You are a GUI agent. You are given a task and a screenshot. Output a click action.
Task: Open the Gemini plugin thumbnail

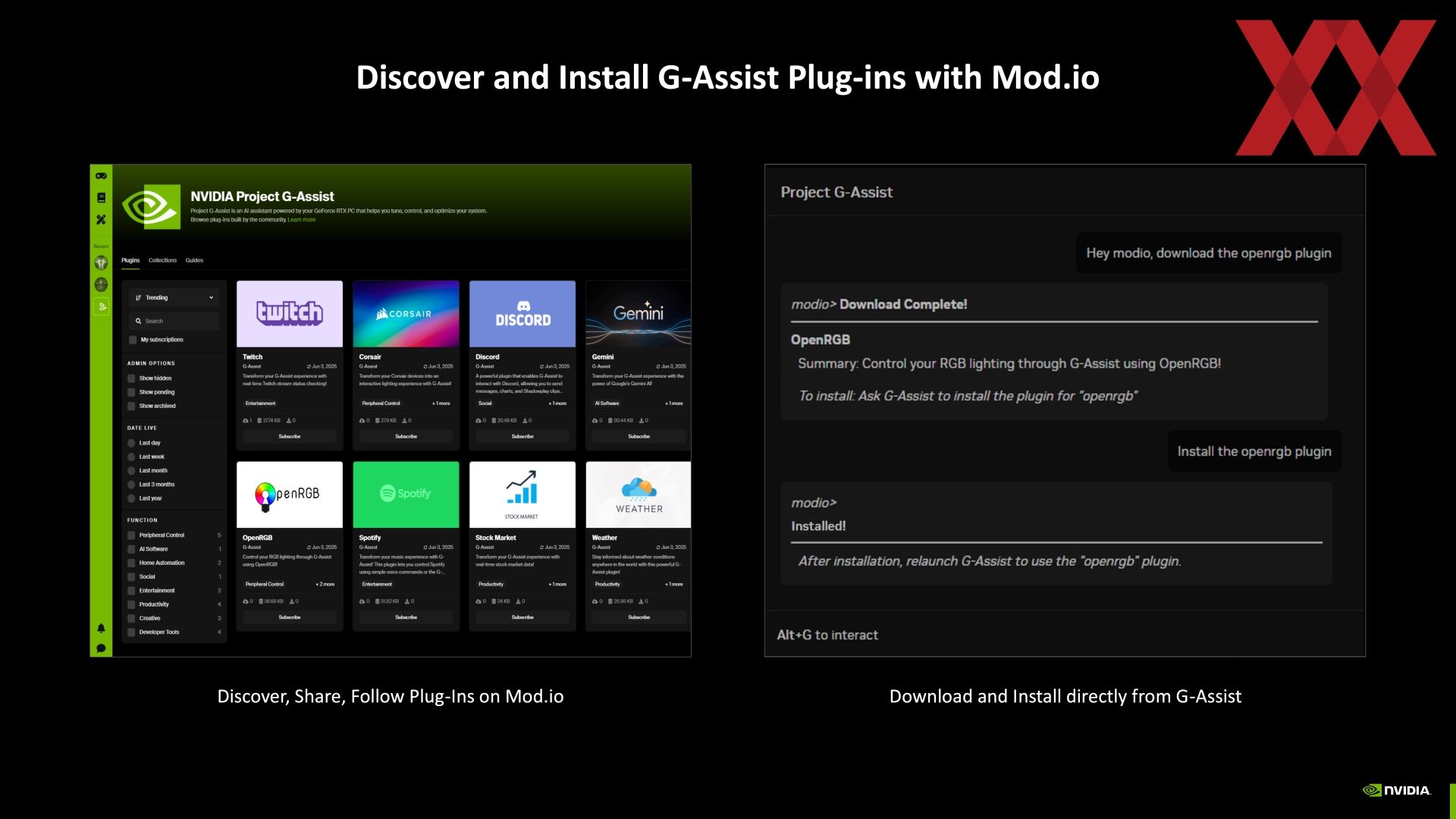[x=639, y=314]
